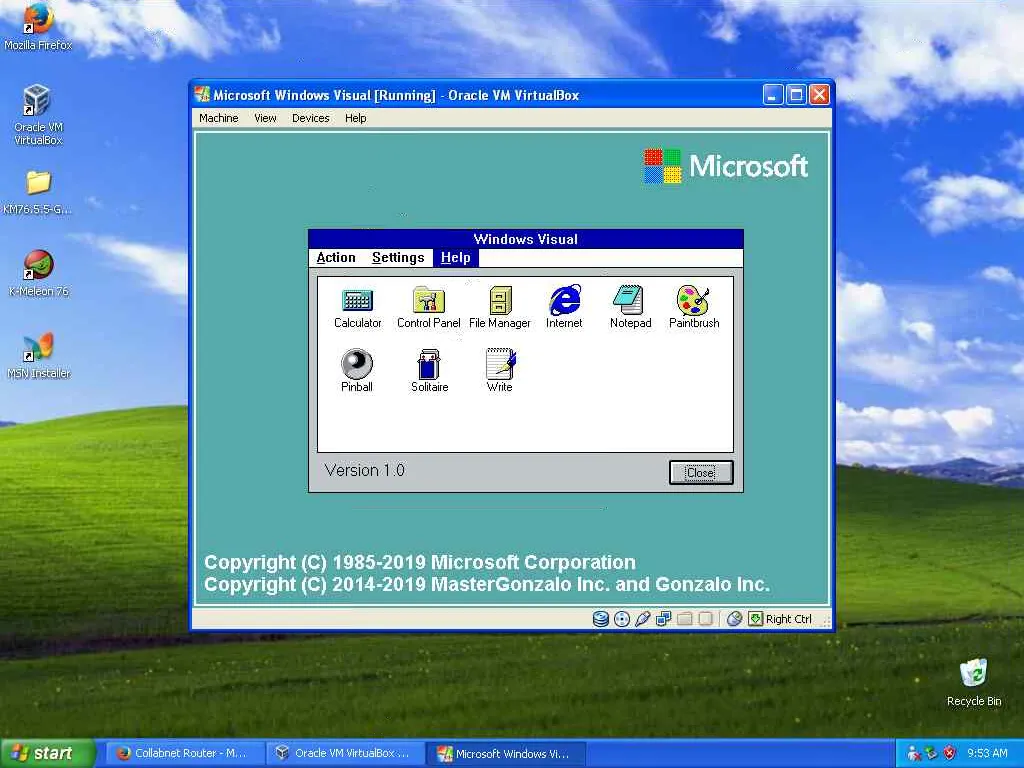The width and height of the screenshot is (1024, 768).
Task: Select the Recycle Bin on the desktop
Action: click(974, 682)
